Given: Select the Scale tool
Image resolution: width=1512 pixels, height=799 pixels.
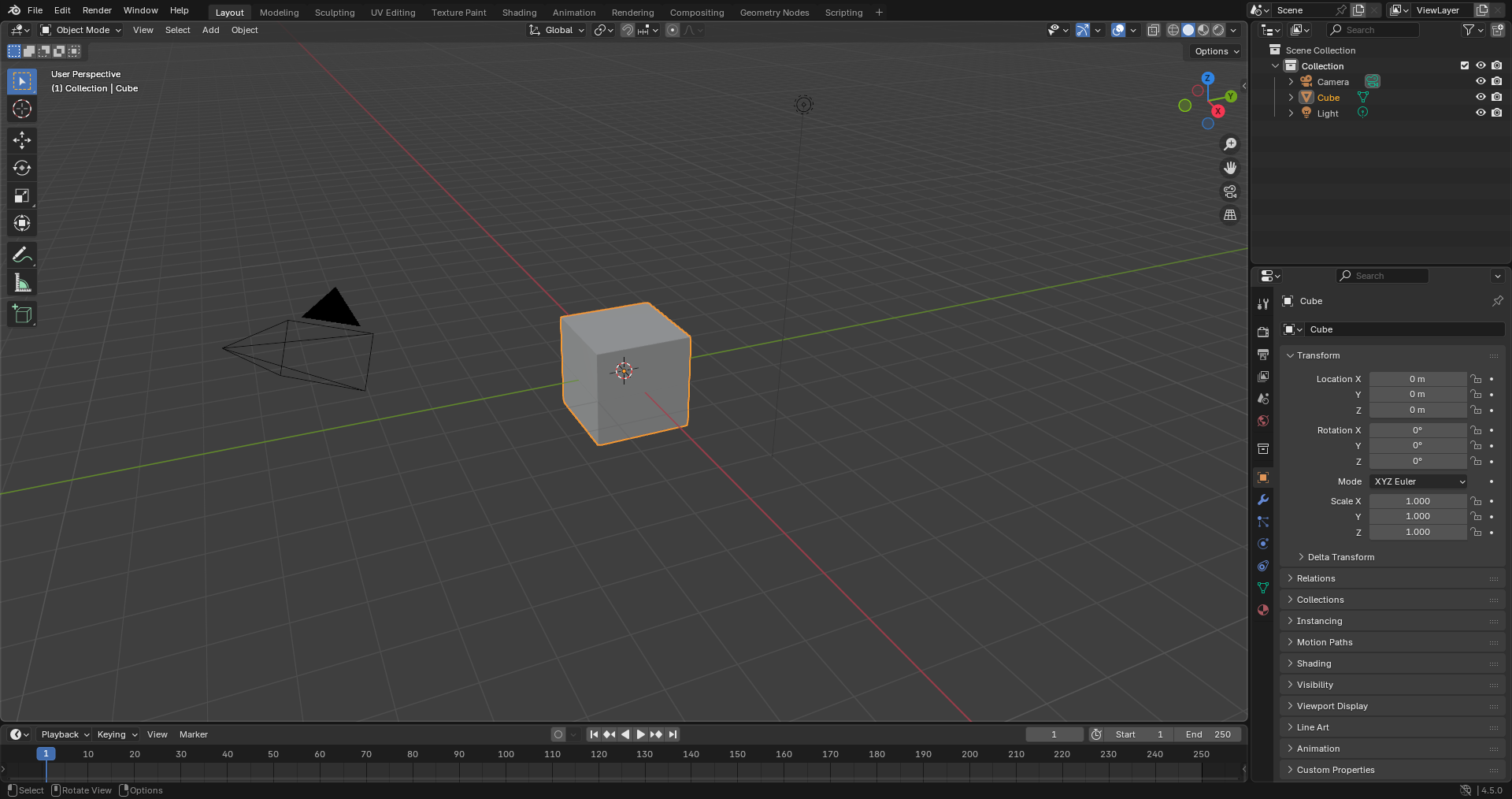Looking at the screenshot, I should [x=21, y=195].
